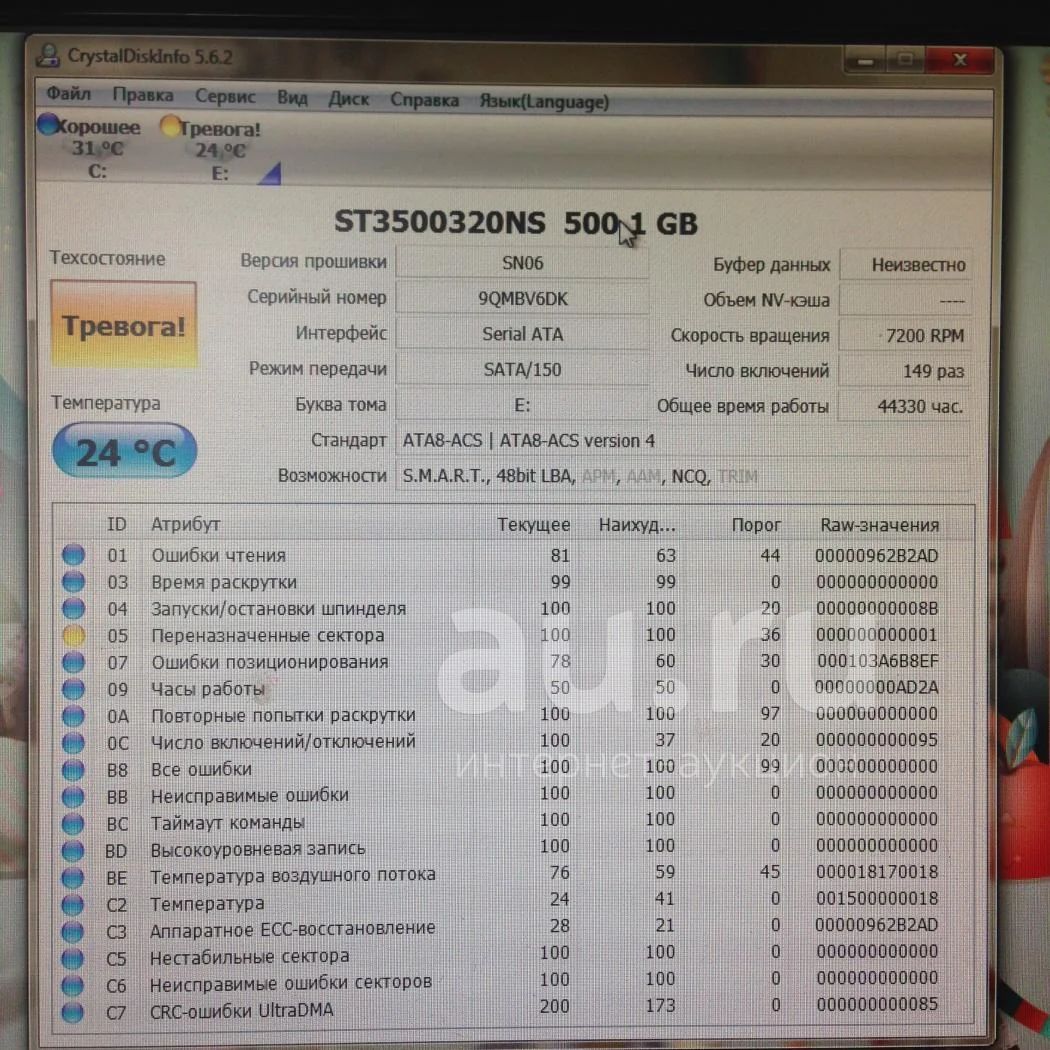This screenshot has height=1050, width=1050.
Task: Click status orb for Ошибки чтения row
Action: (x=74, y=555)
